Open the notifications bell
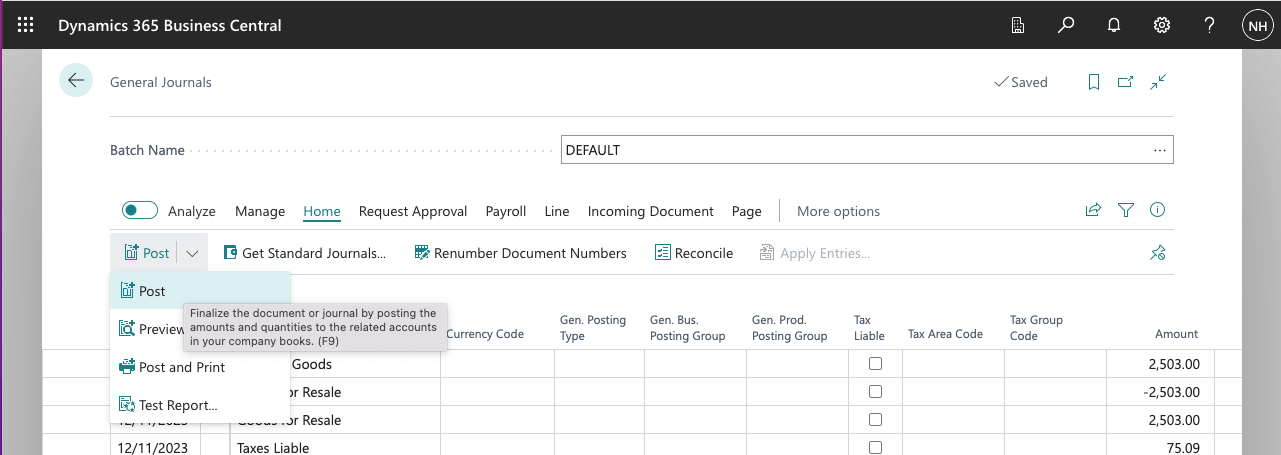The image size is (1281, 455). click(x=1114, y=26)
